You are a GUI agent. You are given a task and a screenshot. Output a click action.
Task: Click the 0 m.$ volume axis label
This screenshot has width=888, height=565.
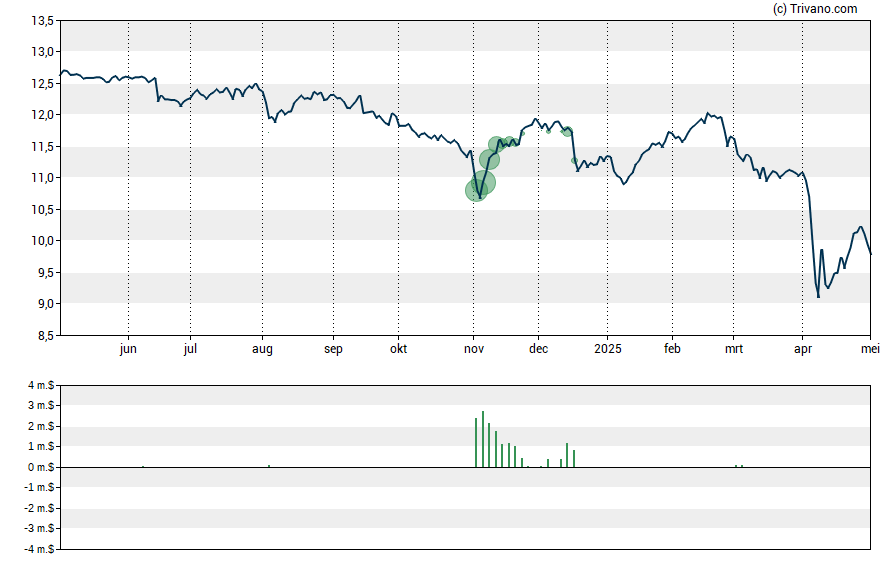point(41,467)
